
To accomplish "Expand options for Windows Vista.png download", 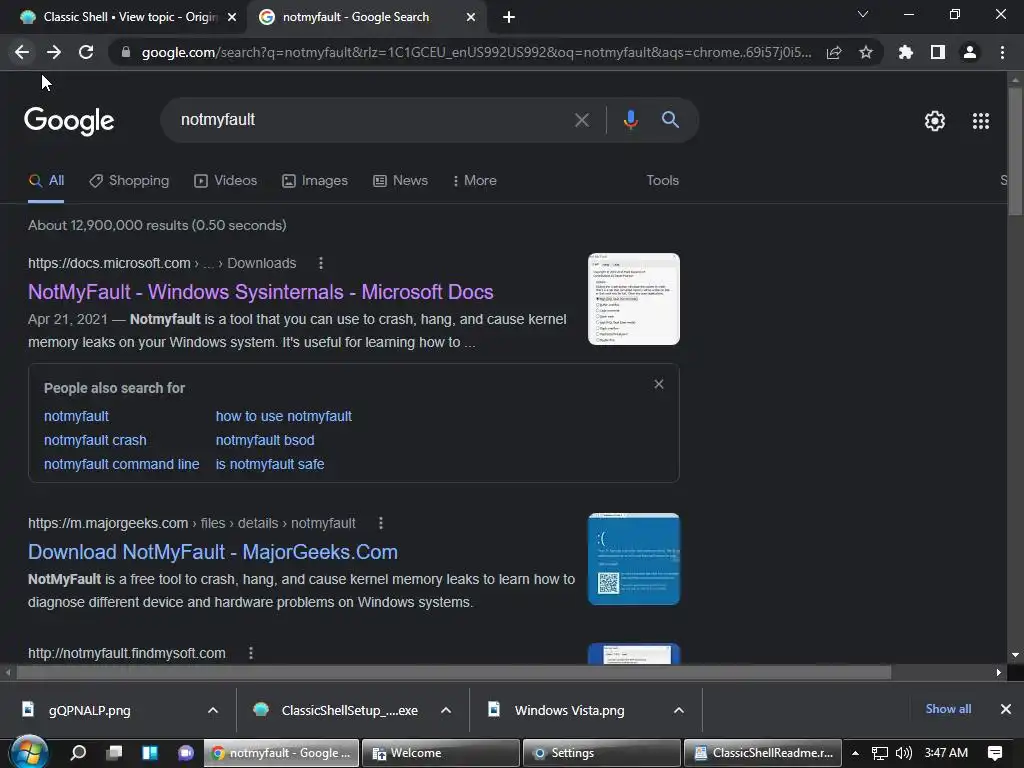I will (679, 711).
